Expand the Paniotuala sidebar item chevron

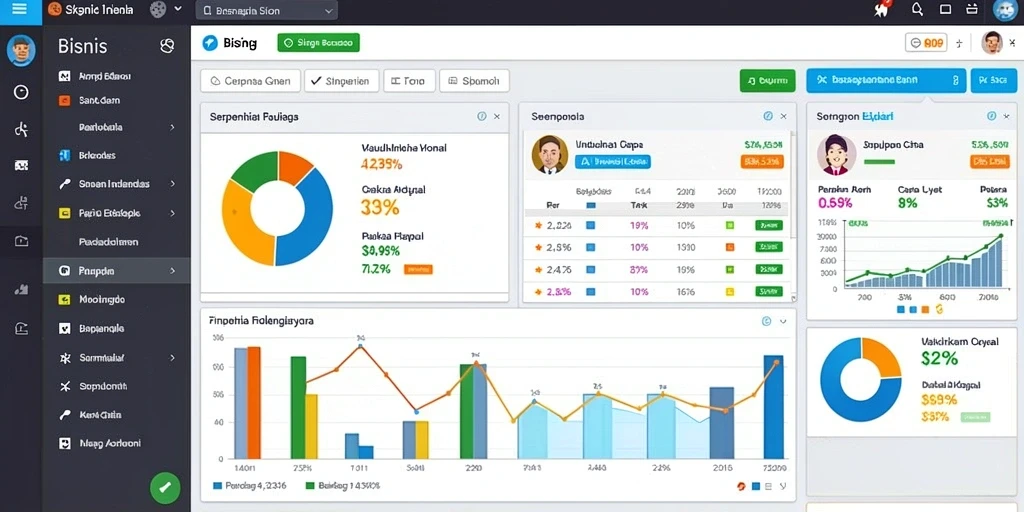click(172, 127)
